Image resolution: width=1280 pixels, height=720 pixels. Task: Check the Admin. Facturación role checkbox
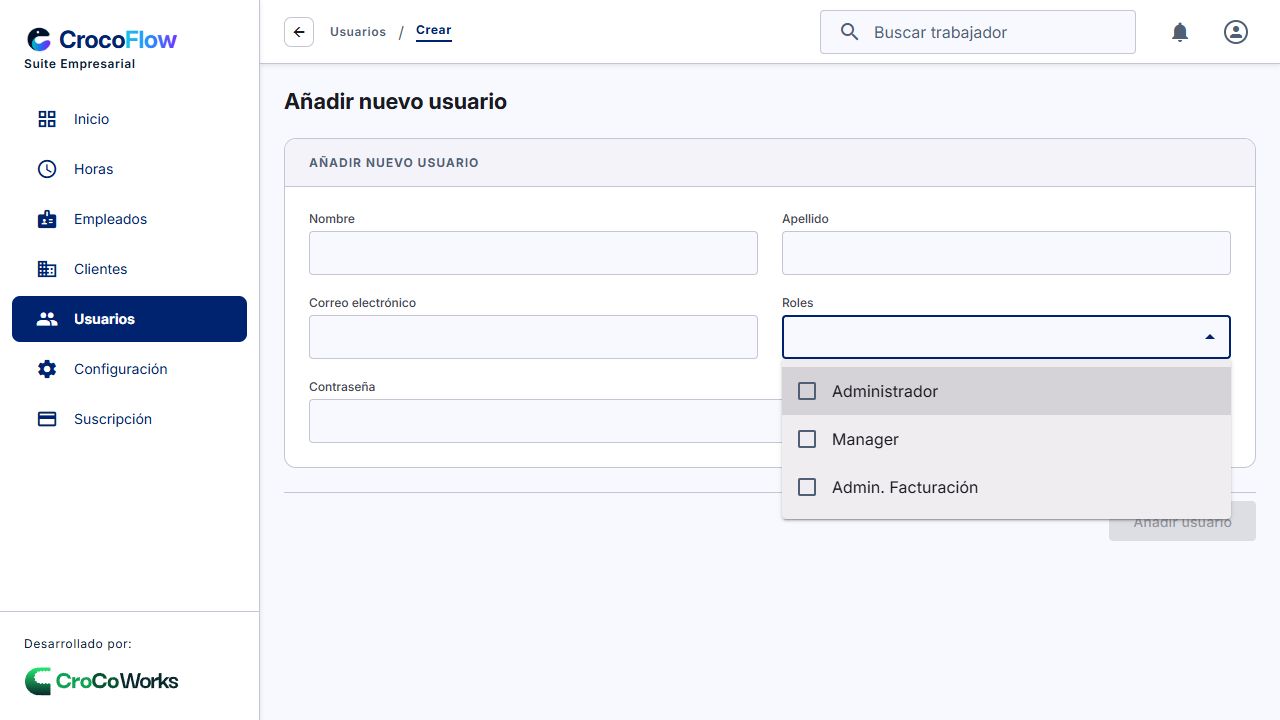click(x=807, y=487)
